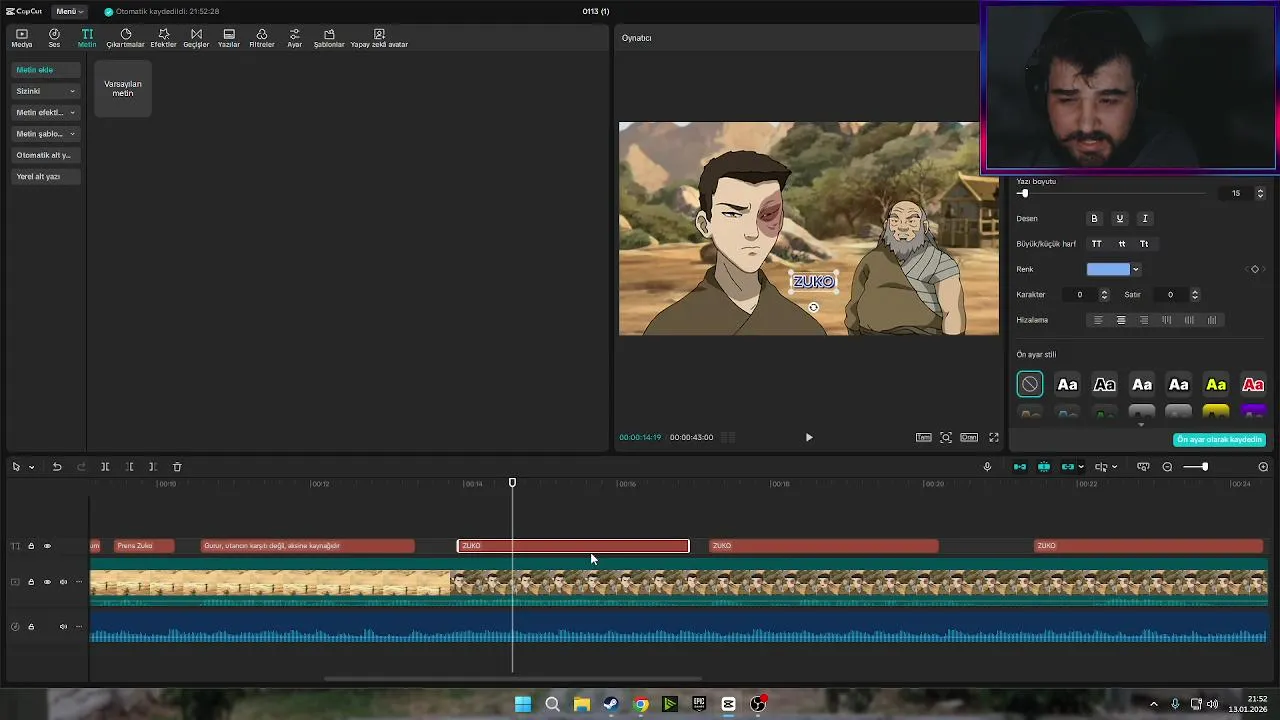This screenshot has height=720, width=1280.
Task: Click the microphone record voiceover icon
Action: (987, 467)
